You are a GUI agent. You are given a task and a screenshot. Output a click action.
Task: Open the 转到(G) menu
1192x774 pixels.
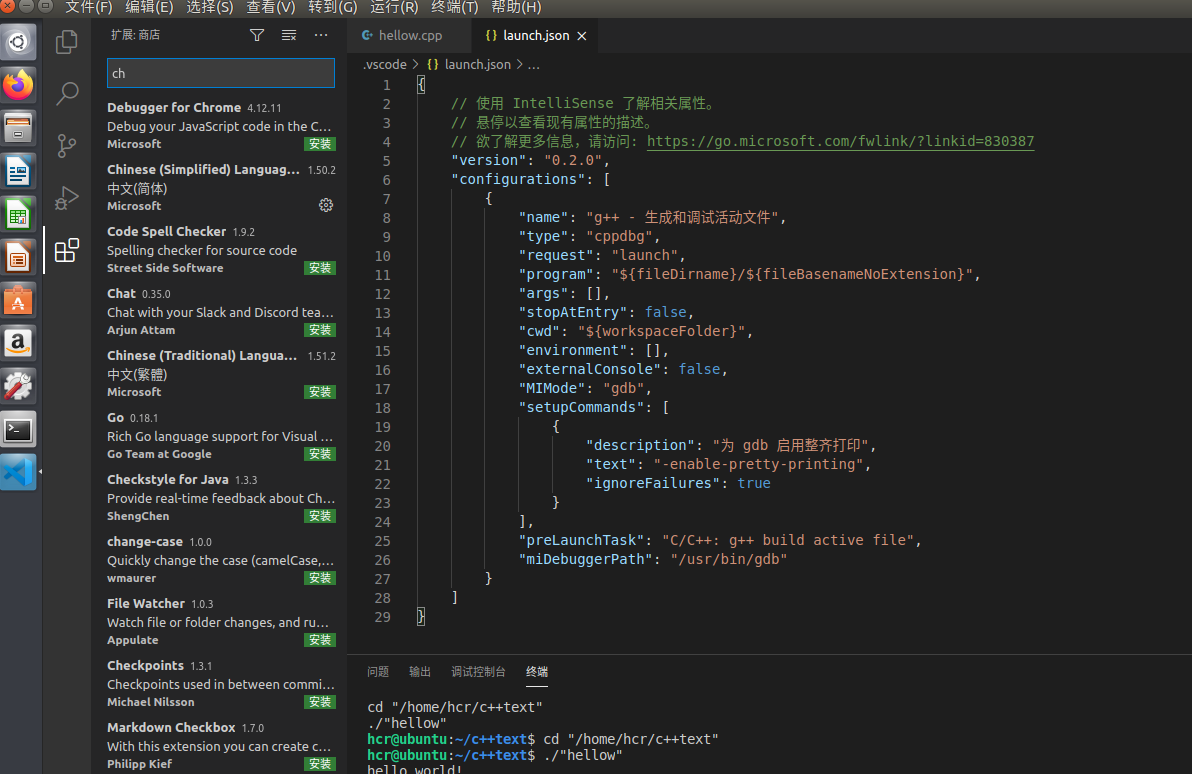(332, 8)
